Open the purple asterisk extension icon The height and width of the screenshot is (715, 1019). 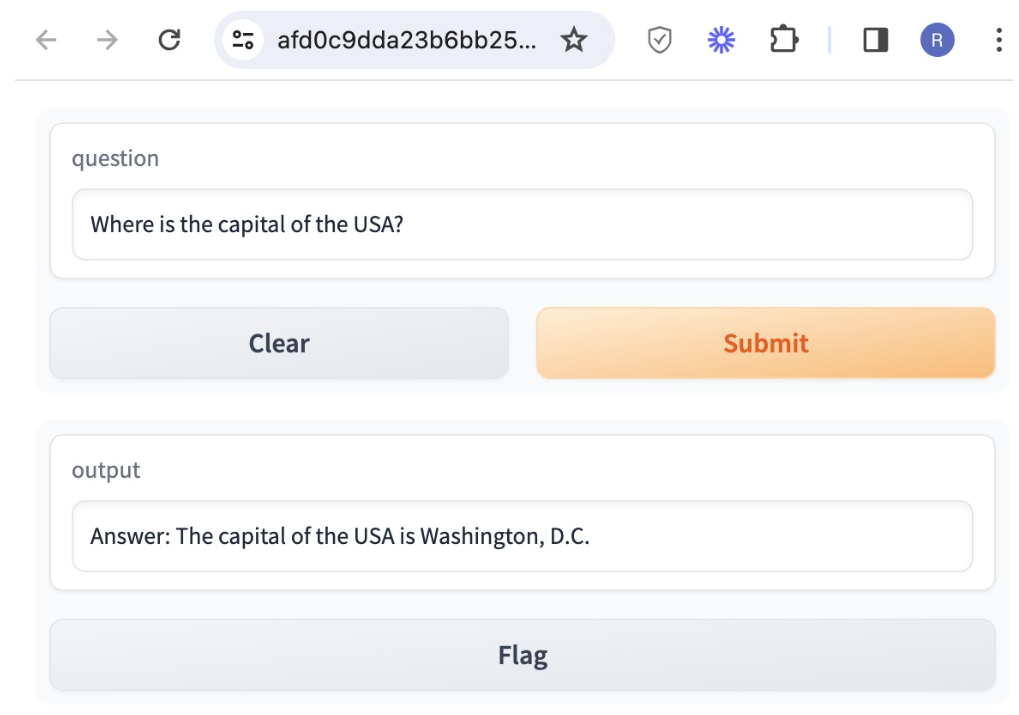tap(721, 40)
